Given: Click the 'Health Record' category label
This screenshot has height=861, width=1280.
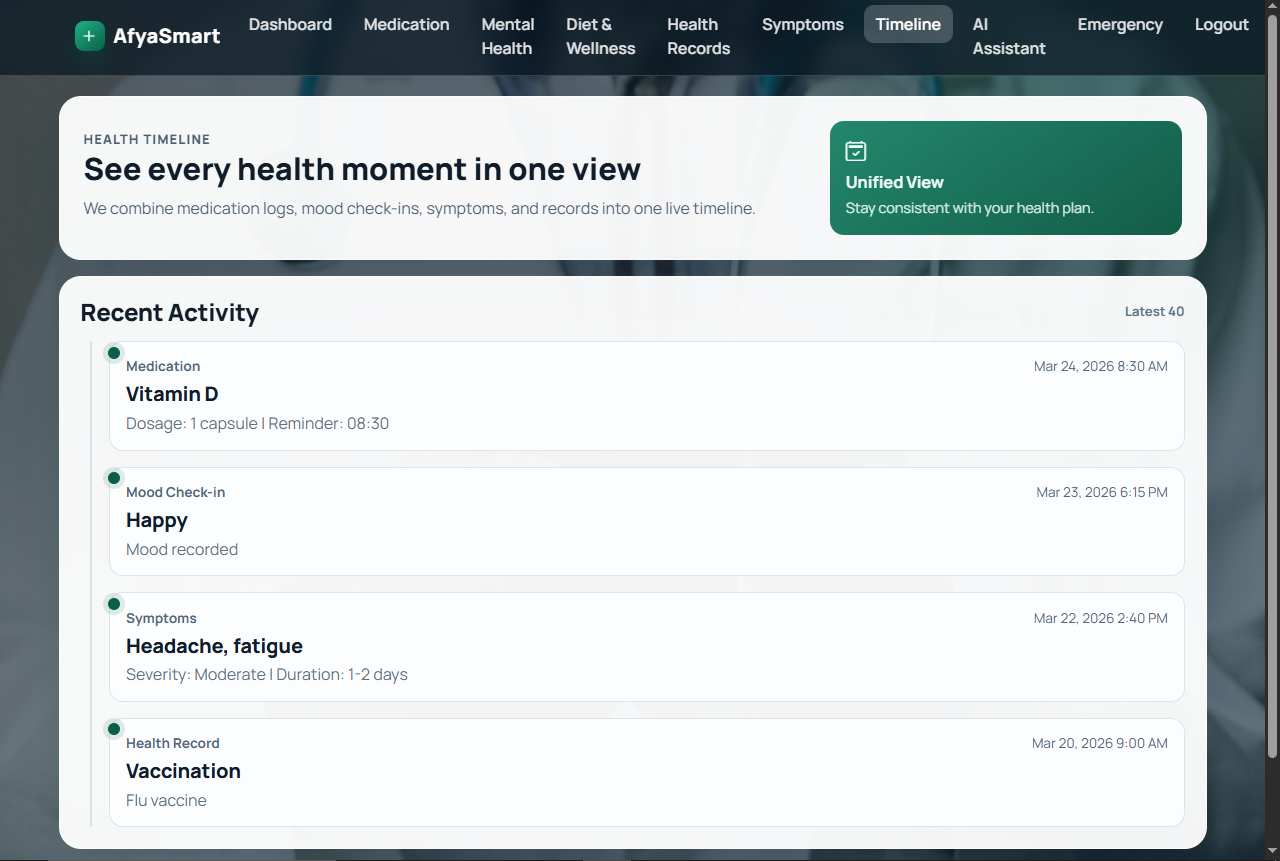Looking at the screenshot, I should 172,743.
